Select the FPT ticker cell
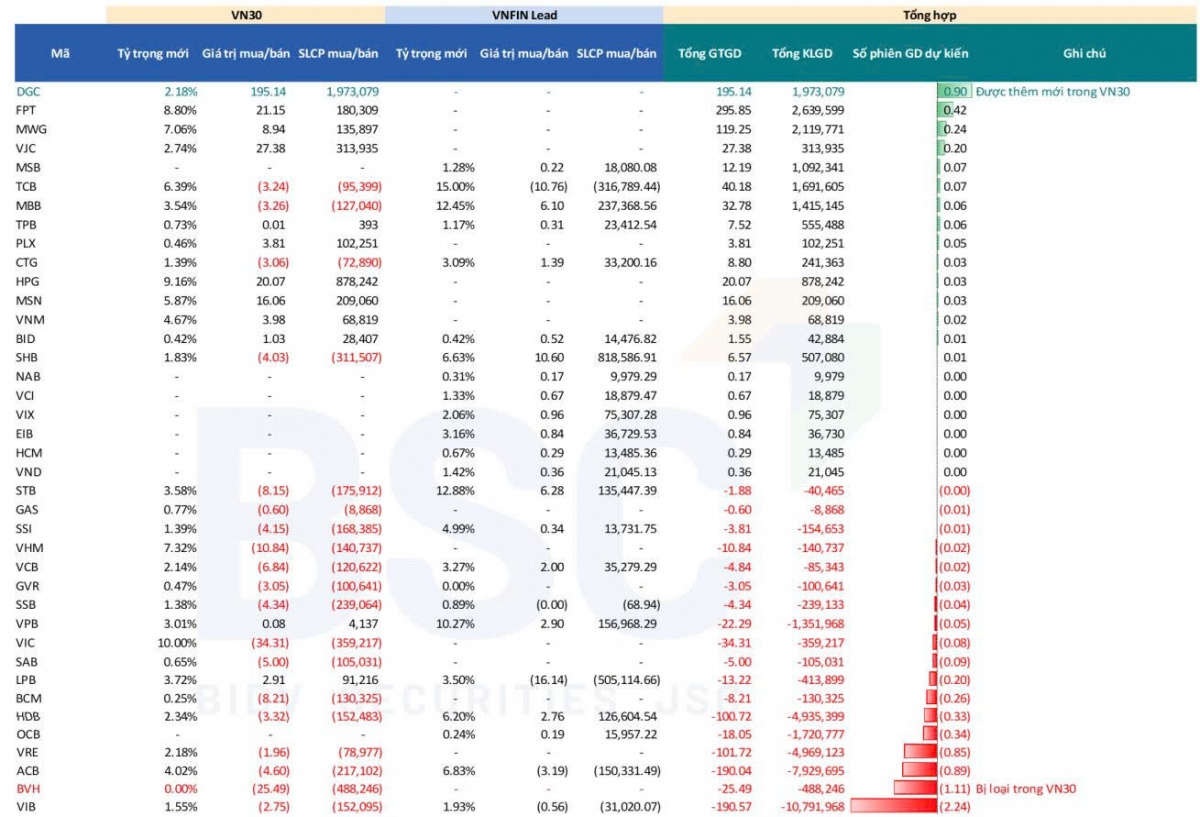 tap(27, 110)
